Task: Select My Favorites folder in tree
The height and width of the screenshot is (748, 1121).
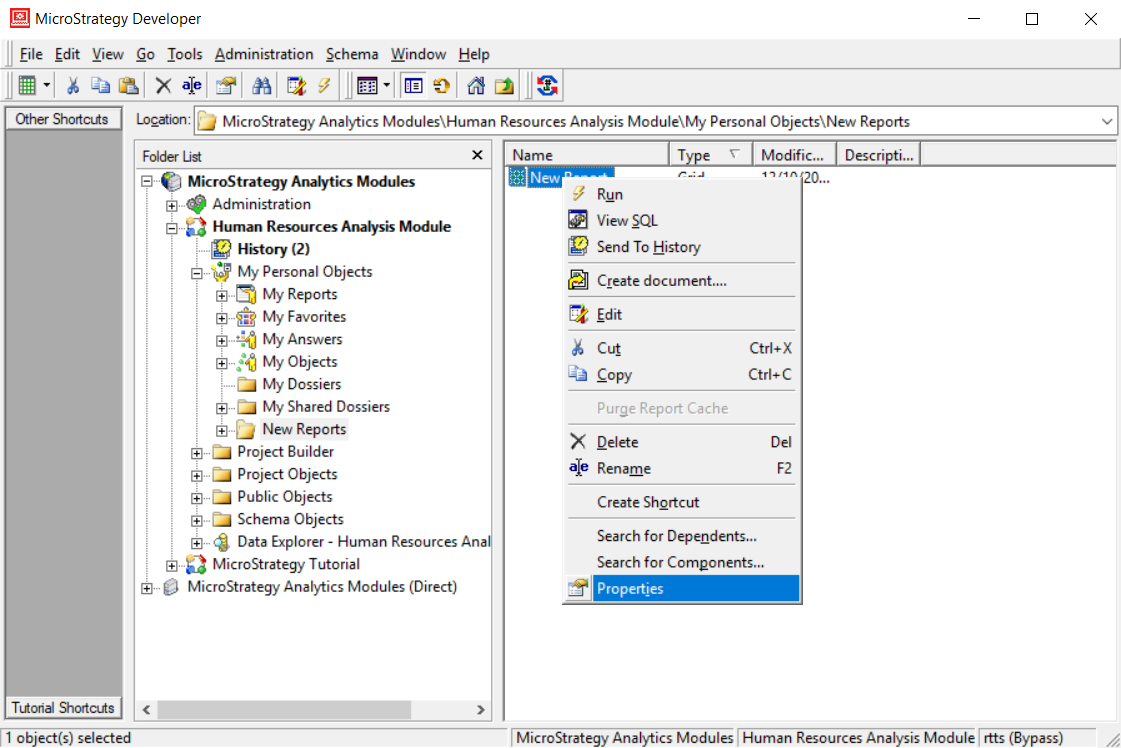Action: [x=304, y=316]
